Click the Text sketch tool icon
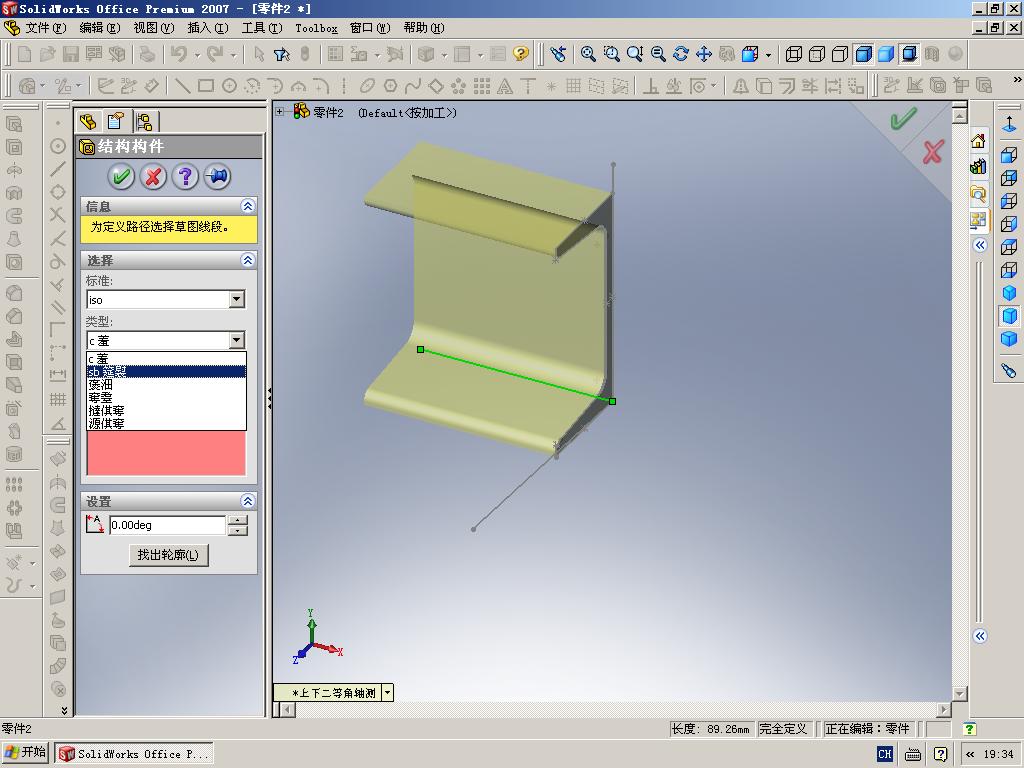 (505, 86)
